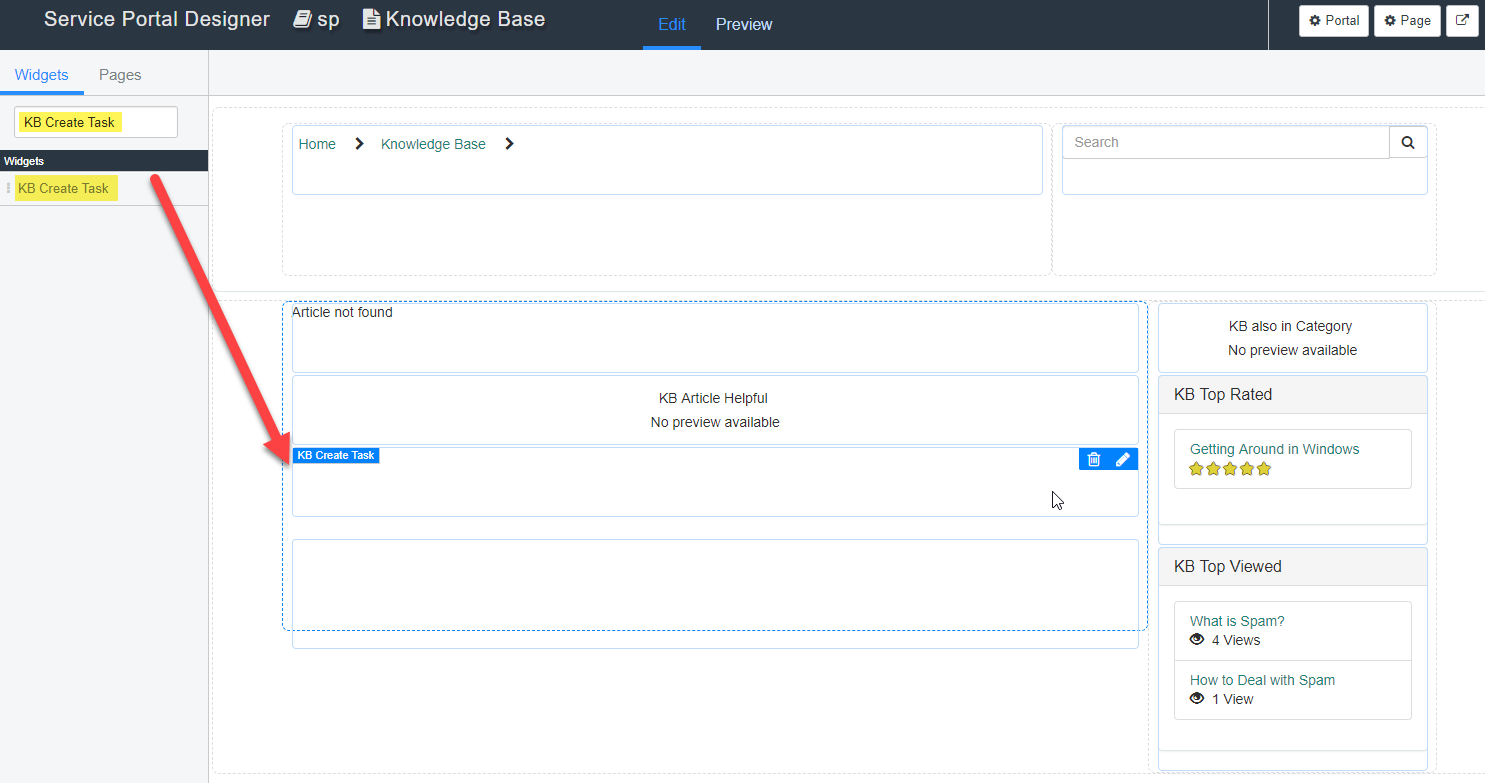The image size is (1485, 783).
Task: Click the Search input field
Action: click(x=1226, y=142)
